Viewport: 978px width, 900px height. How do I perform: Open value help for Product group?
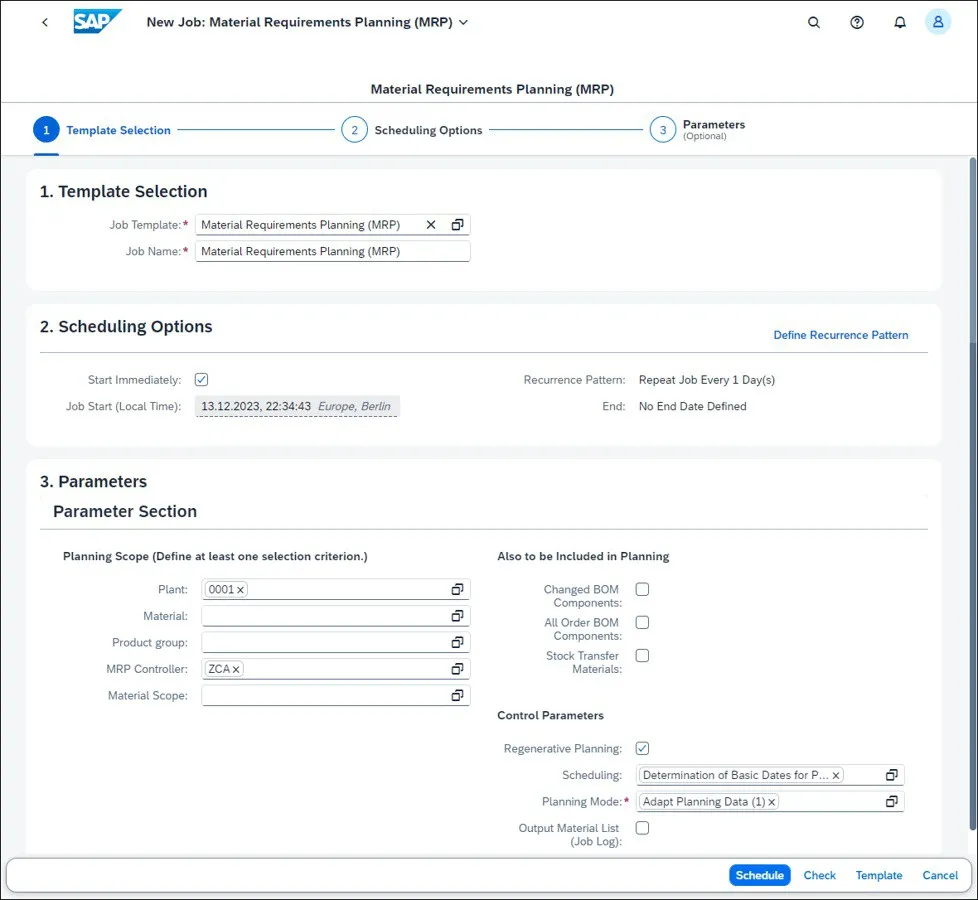click(x=457, y=642)
